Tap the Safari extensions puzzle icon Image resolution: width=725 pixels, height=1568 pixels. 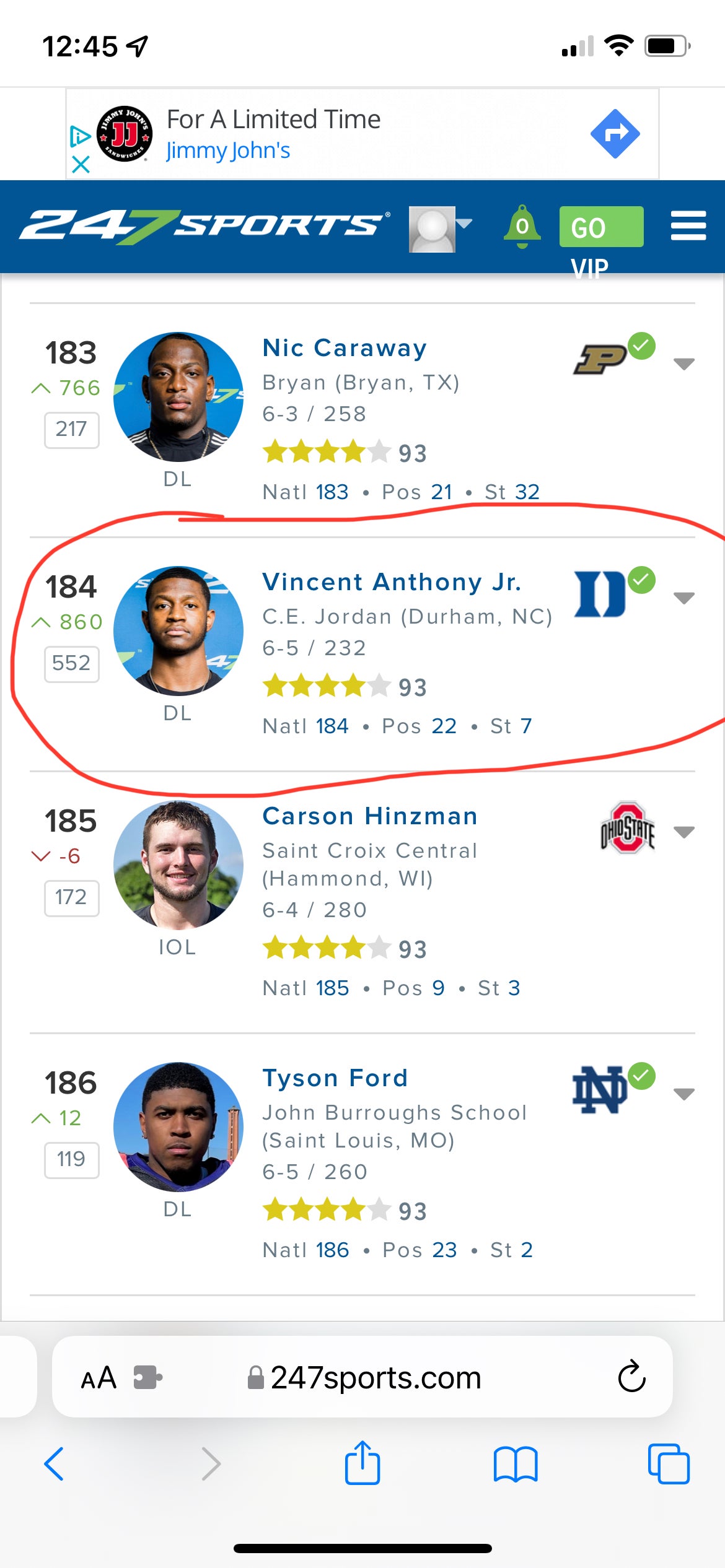(x=147, y=1377)
